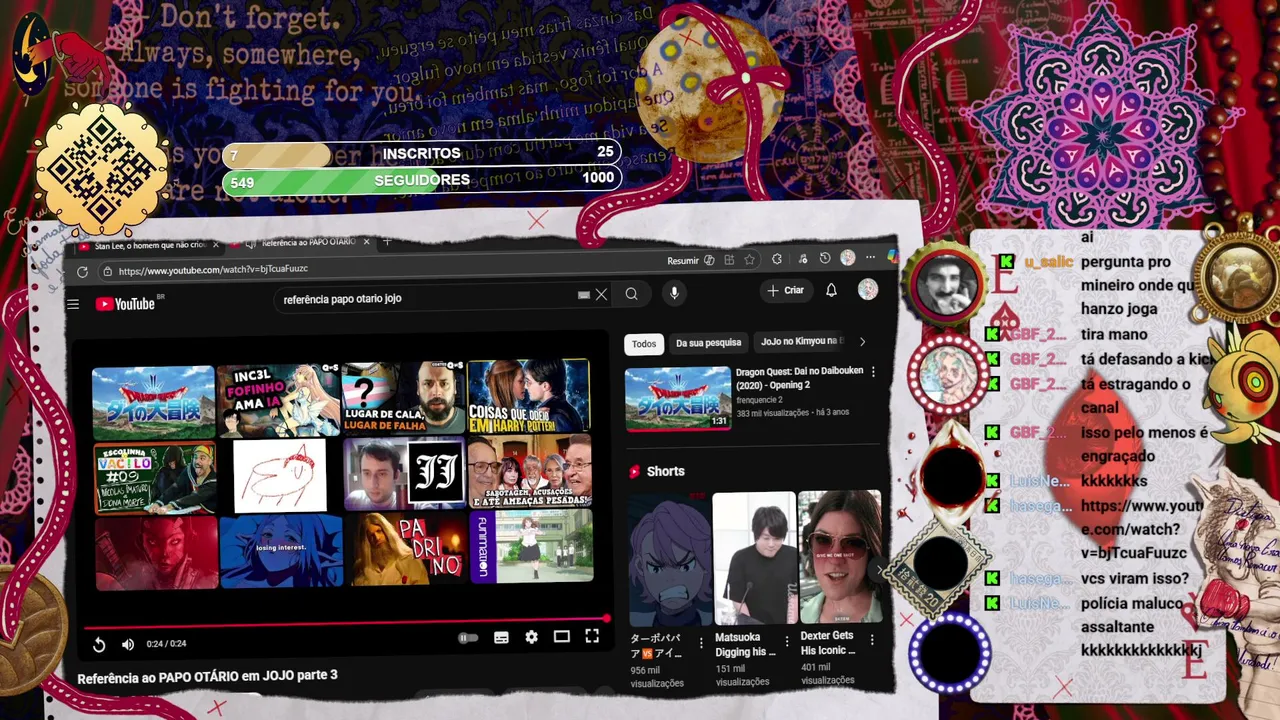Open Lugar de Cala endscreen suggestion
The width and height of the screenshot is (1280, 720).
click(x=403, y=397)
